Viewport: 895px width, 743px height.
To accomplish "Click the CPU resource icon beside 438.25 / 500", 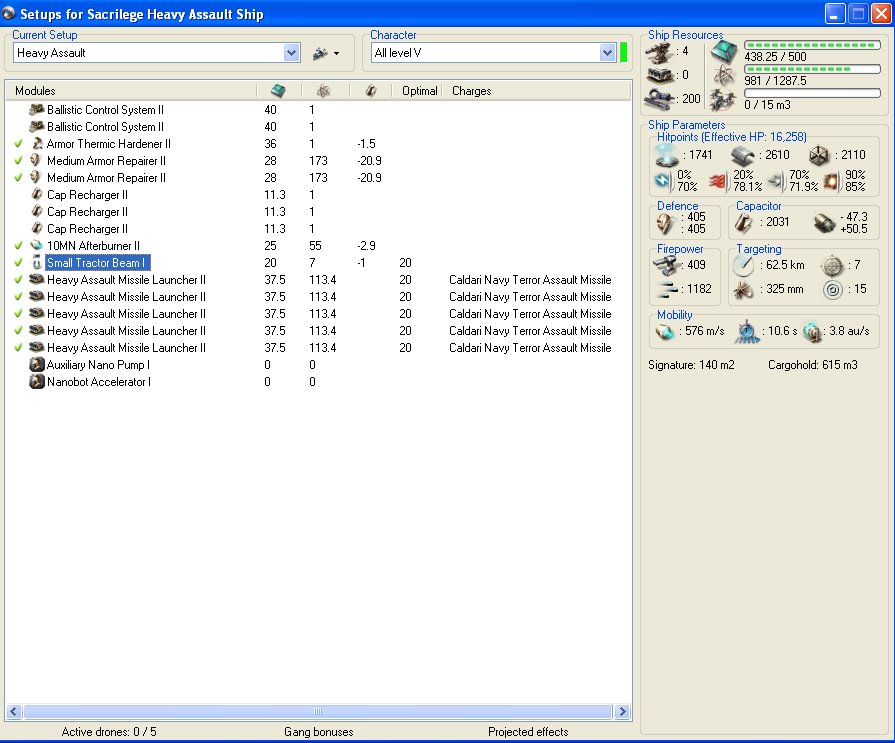I will (x=724, y=51).
